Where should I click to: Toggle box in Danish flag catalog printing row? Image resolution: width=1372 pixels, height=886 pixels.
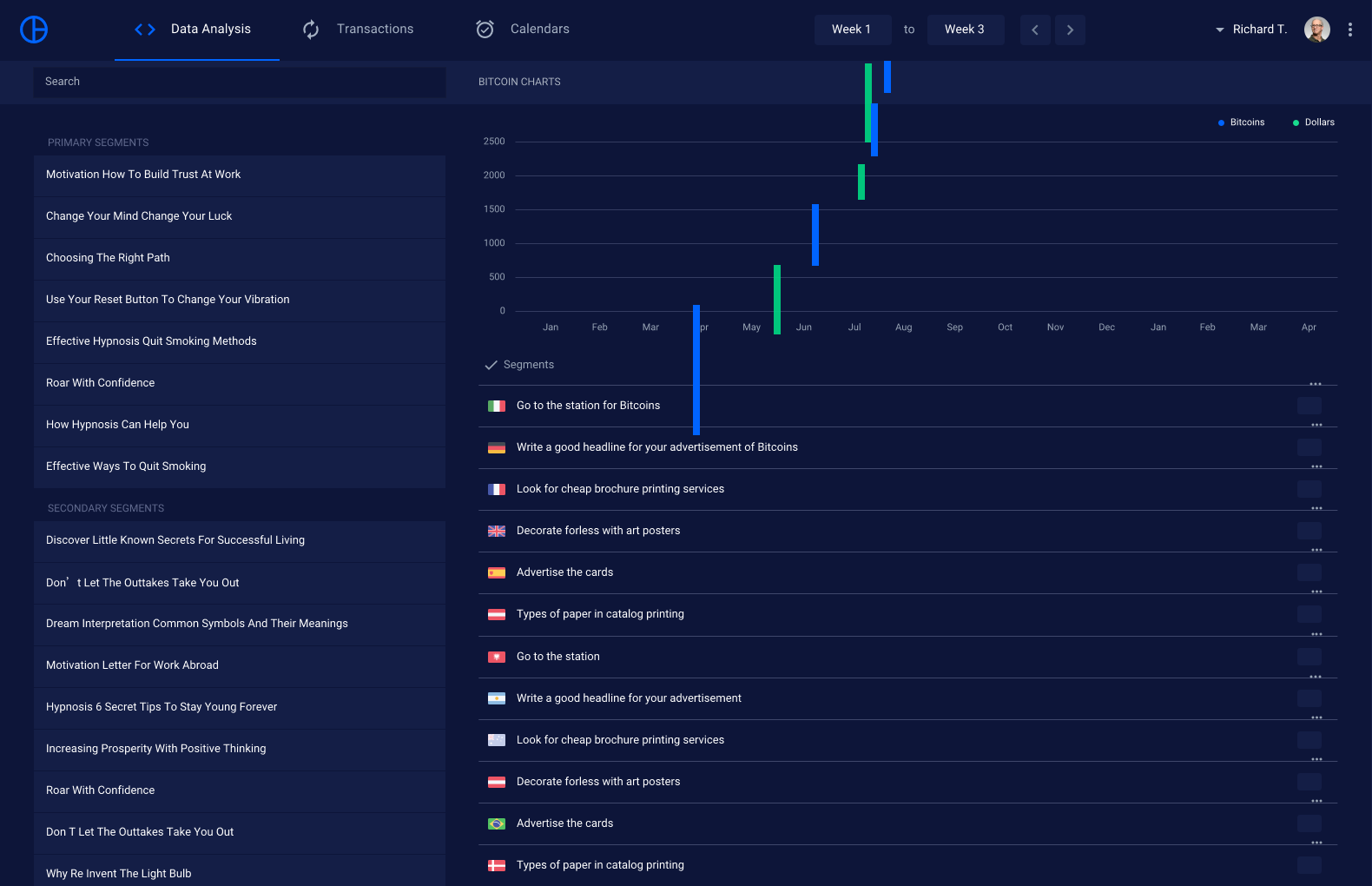pos(1309,865)
